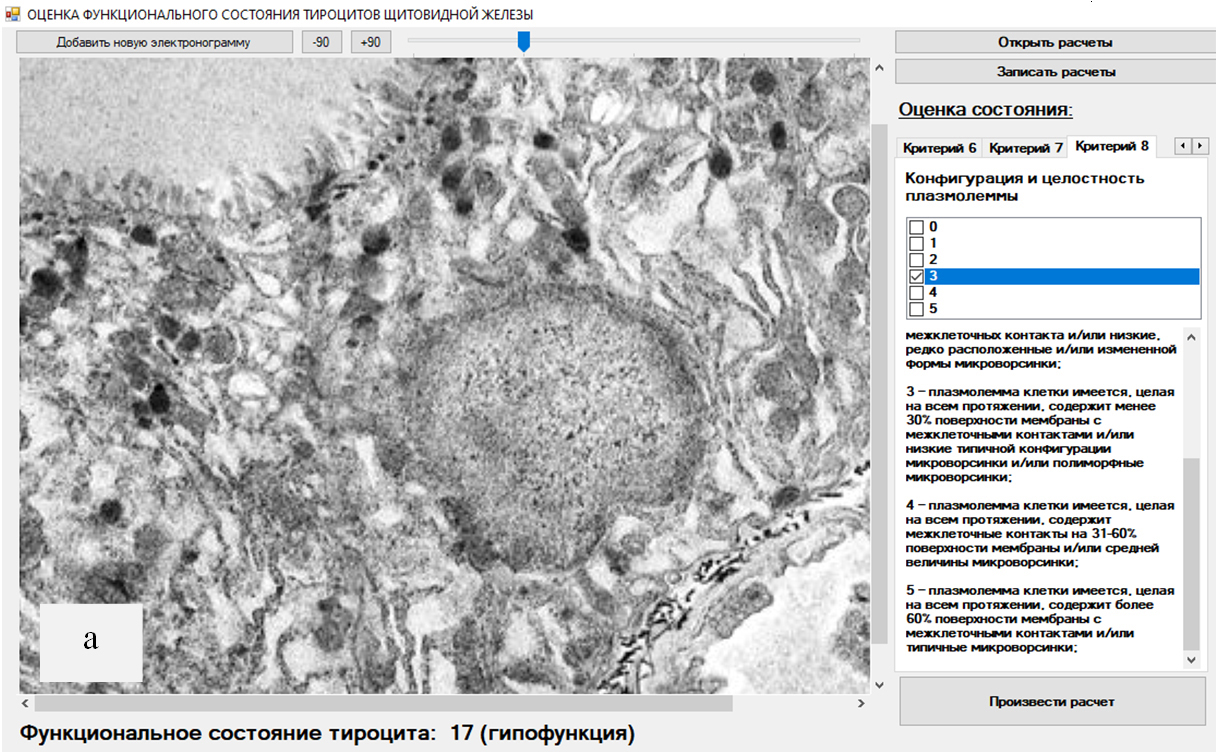1217x752 pixels.
Task: Check the score 0 checkbox
Action: (915, 227)
